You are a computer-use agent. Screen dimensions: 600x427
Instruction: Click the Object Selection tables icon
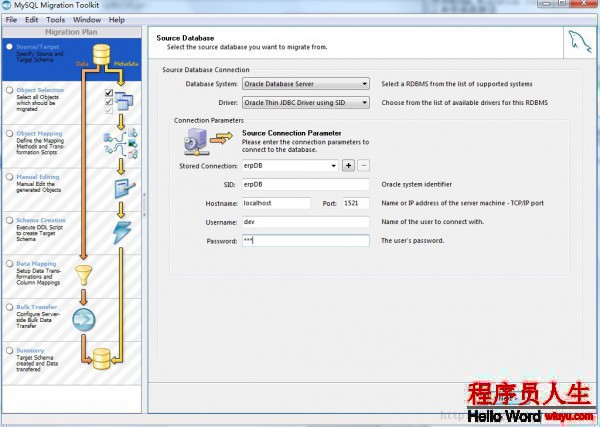pyautogui.click(x=124, y=101)
